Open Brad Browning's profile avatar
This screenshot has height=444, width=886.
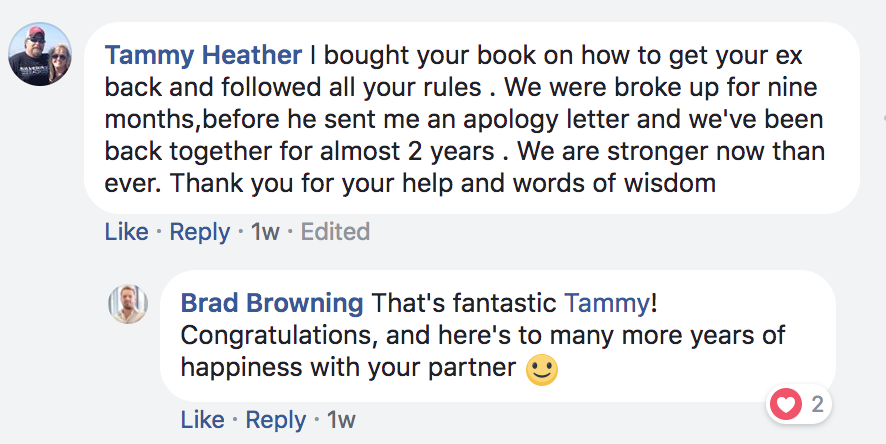pyautogui.click(x=128, y=304)
